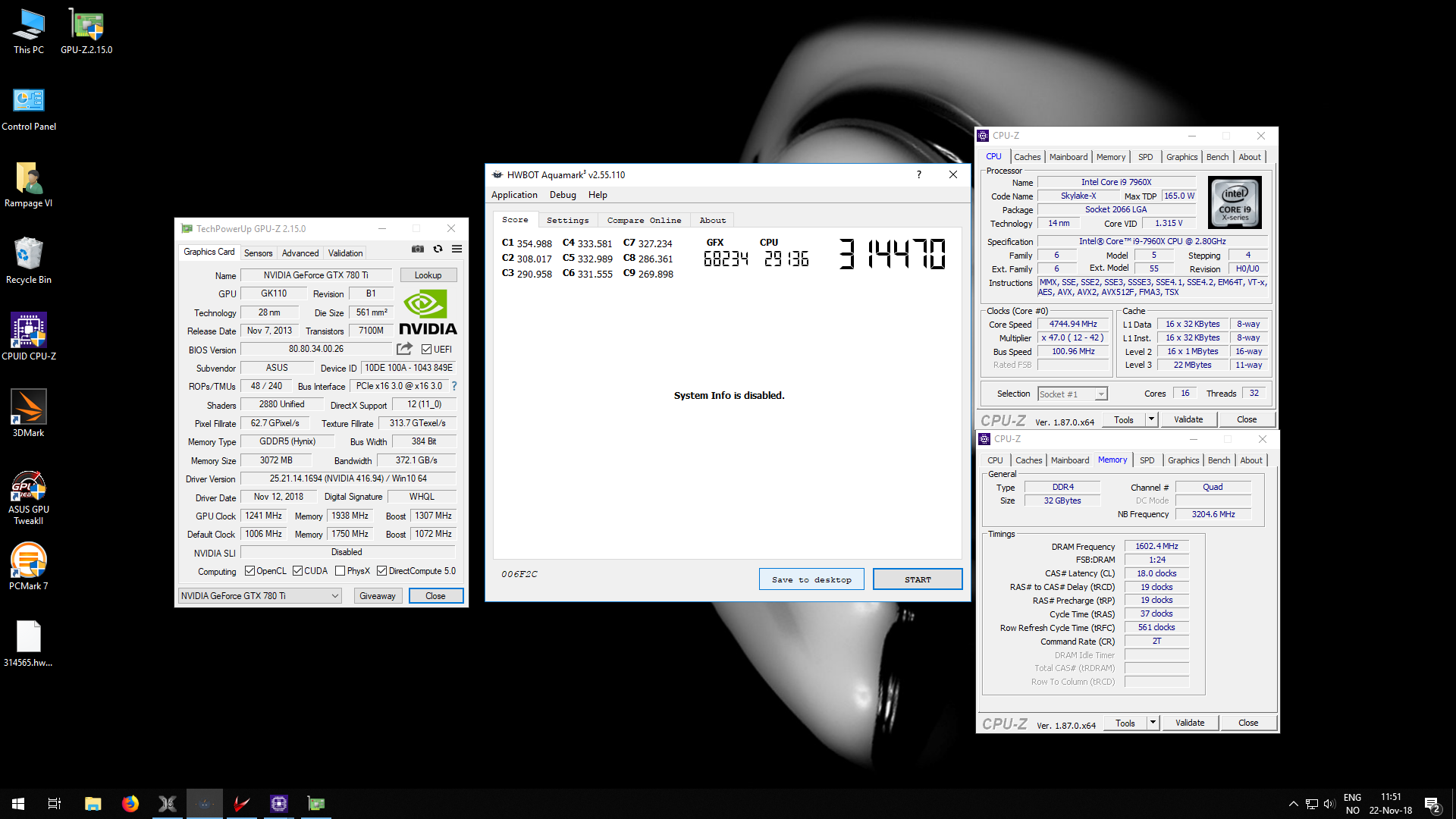Open Debug menu in Aquamark

pyautogui.click(x=563, y=195)
